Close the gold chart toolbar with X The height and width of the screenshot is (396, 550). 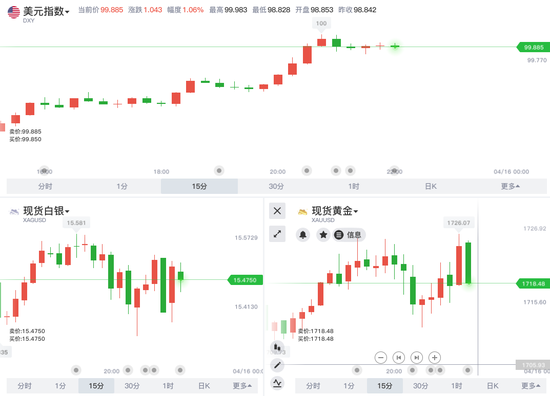(x=277, y=211)
